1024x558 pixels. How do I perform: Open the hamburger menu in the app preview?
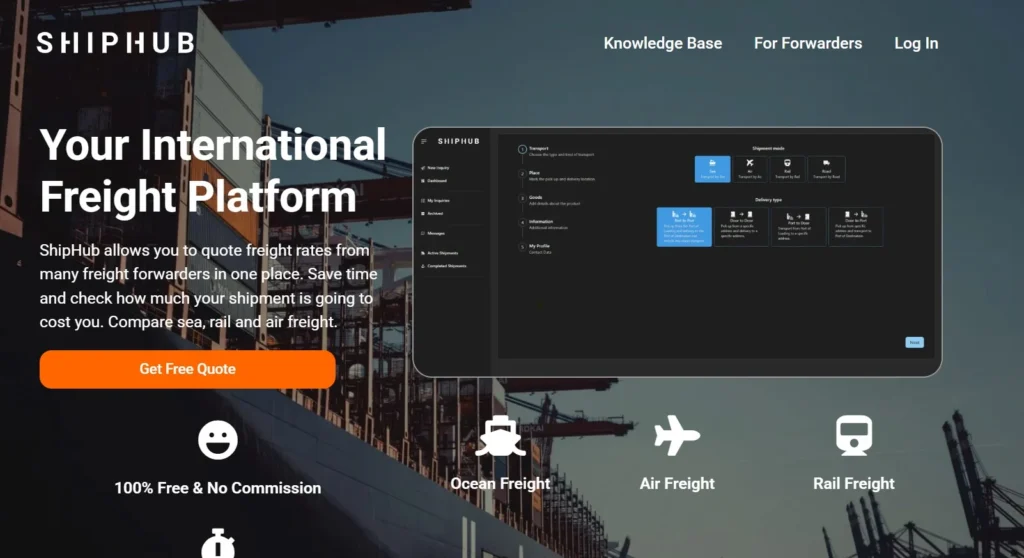click(424, 142)
